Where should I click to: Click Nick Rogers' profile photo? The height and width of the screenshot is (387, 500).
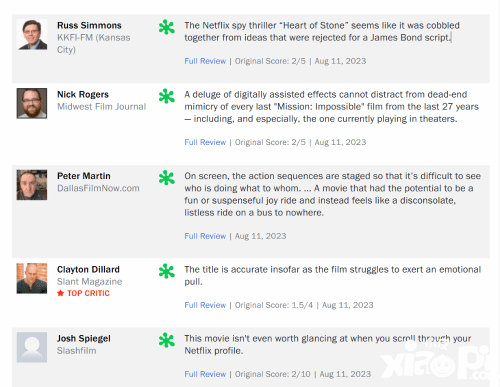click(32, 103)
